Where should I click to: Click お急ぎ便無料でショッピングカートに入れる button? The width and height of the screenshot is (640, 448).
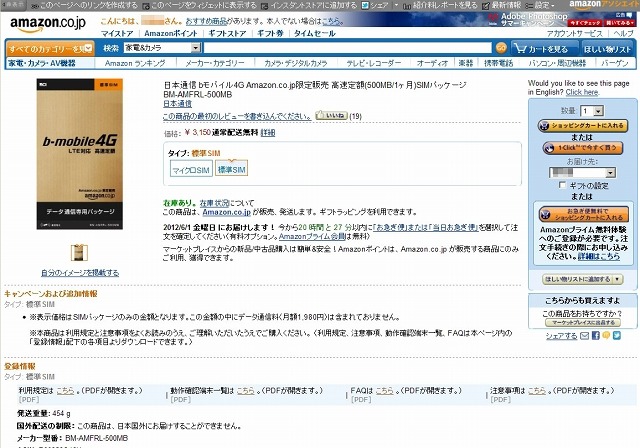[584, 214]
